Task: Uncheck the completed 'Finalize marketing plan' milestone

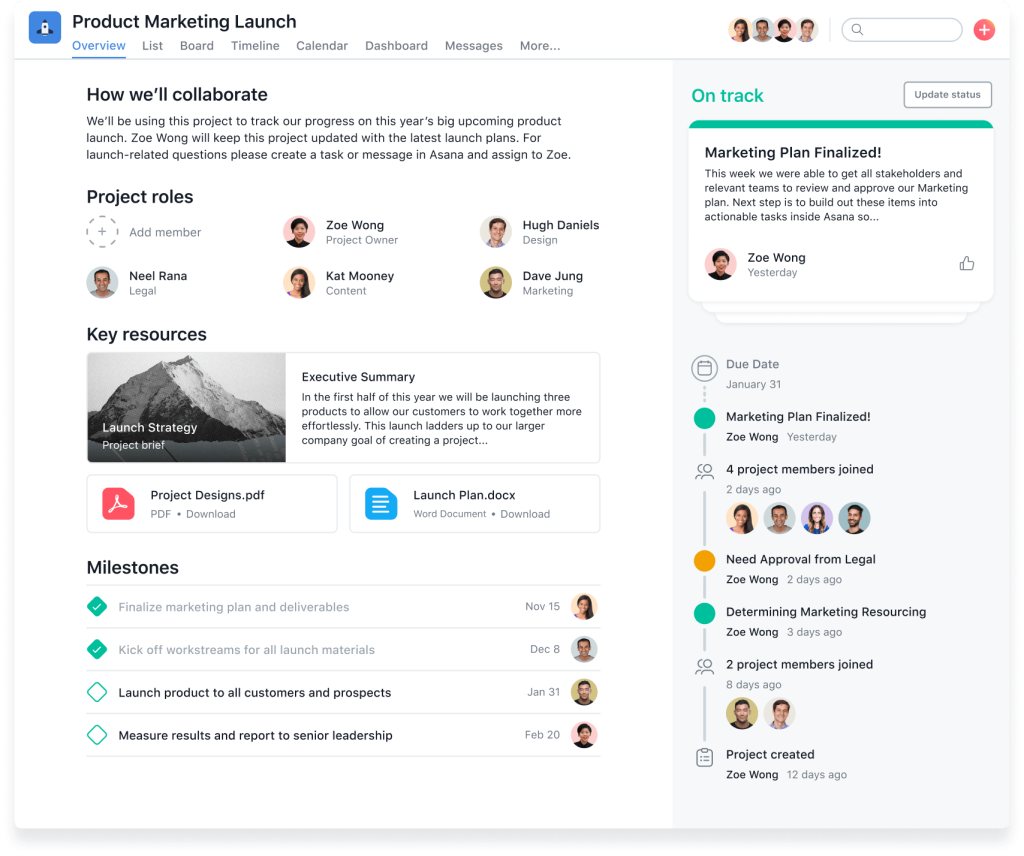Action: pos(97,606)
